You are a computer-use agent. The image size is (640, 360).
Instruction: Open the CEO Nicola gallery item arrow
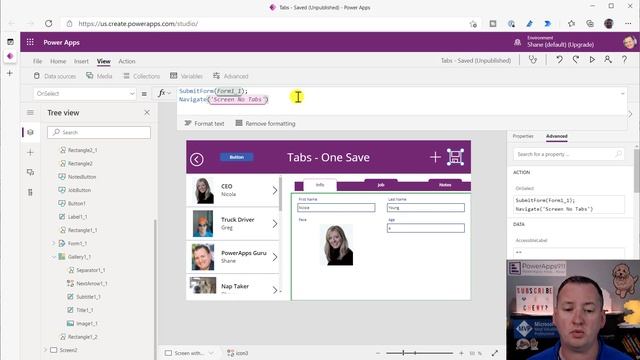tap(275, 190)
